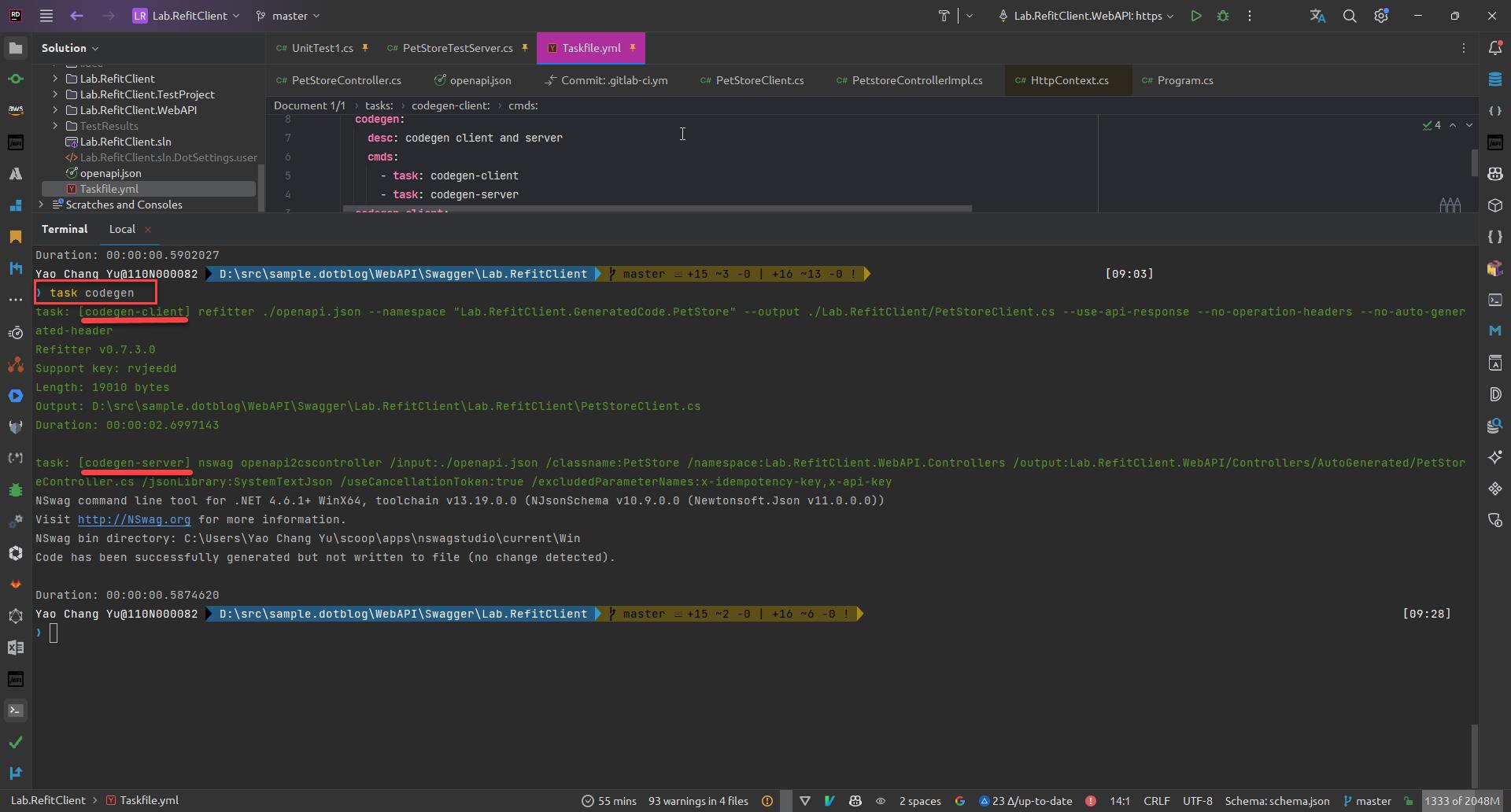Open Settings via the gear icon

click(1382, 15)
